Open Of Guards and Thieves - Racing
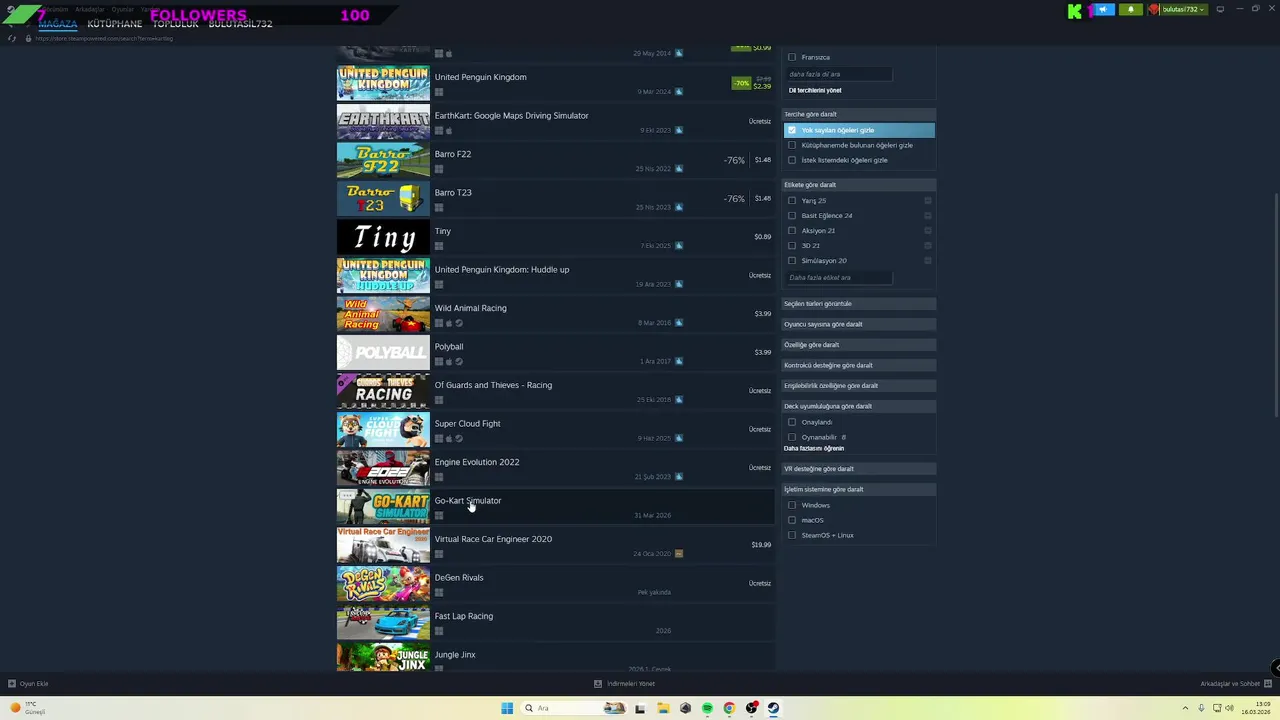1280x720 pixels. pyautogui.click(x=555, y=391)
